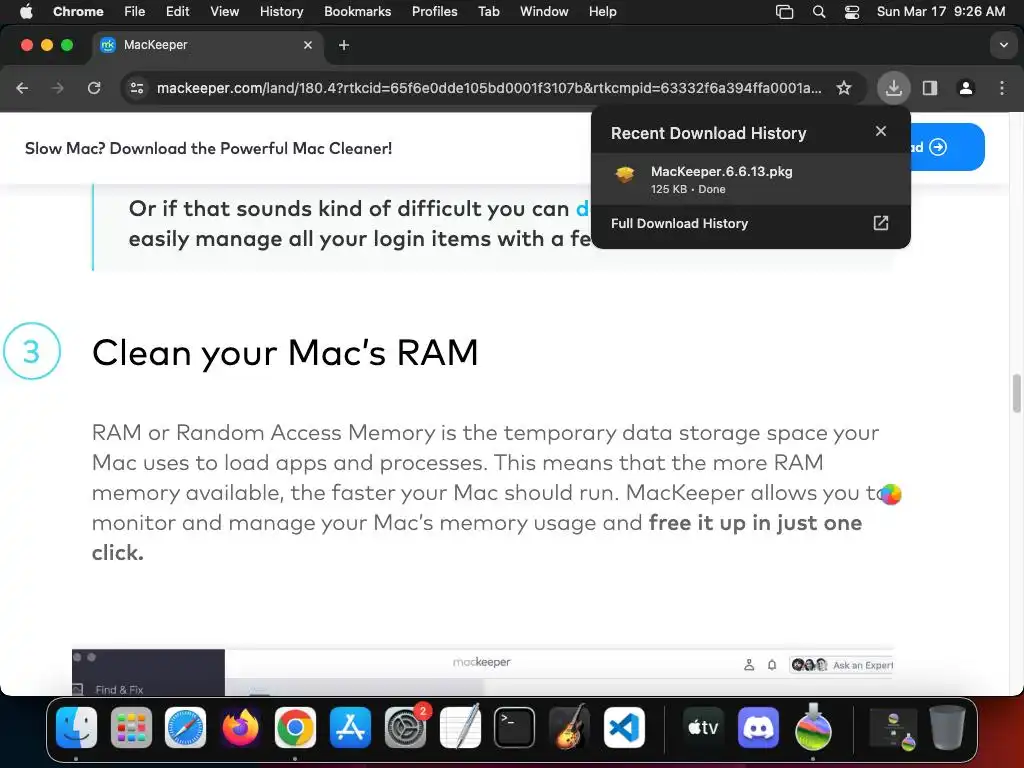Click the page vertical scrollbar thumb
The width and height of the screenshot is (1024, 768).
[x=1016, y=393]
